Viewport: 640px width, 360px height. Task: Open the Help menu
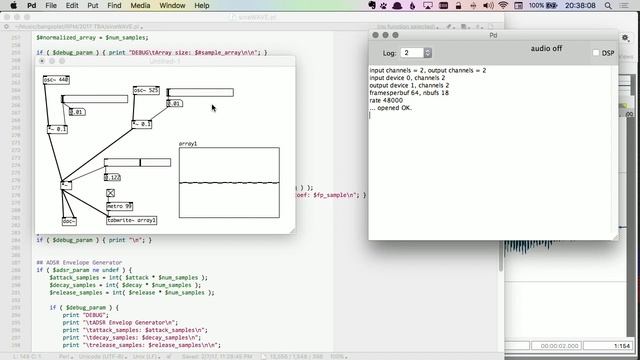pos(202,5)
